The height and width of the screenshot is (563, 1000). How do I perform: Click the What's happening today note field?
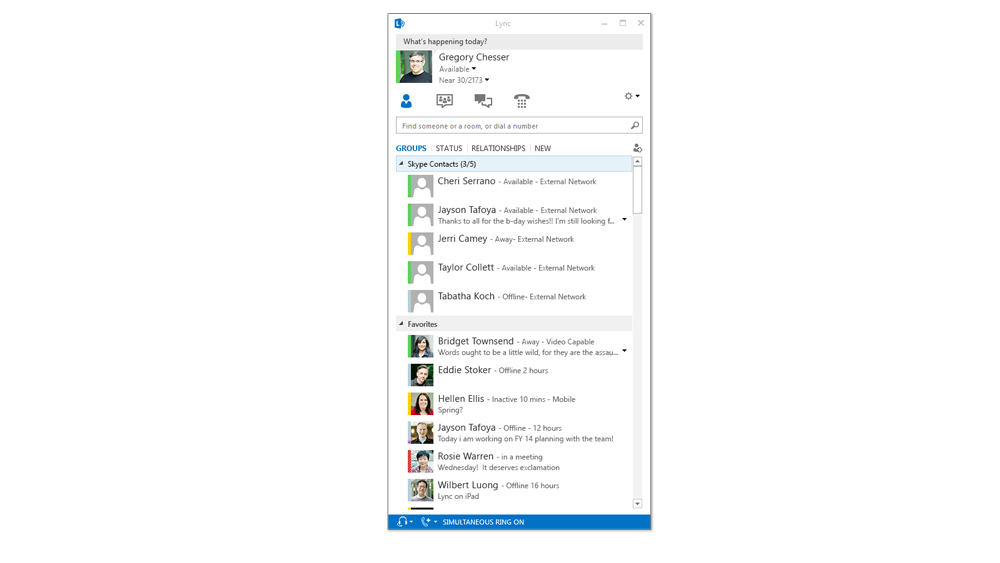pyautogui.click(x=518, y=42)
